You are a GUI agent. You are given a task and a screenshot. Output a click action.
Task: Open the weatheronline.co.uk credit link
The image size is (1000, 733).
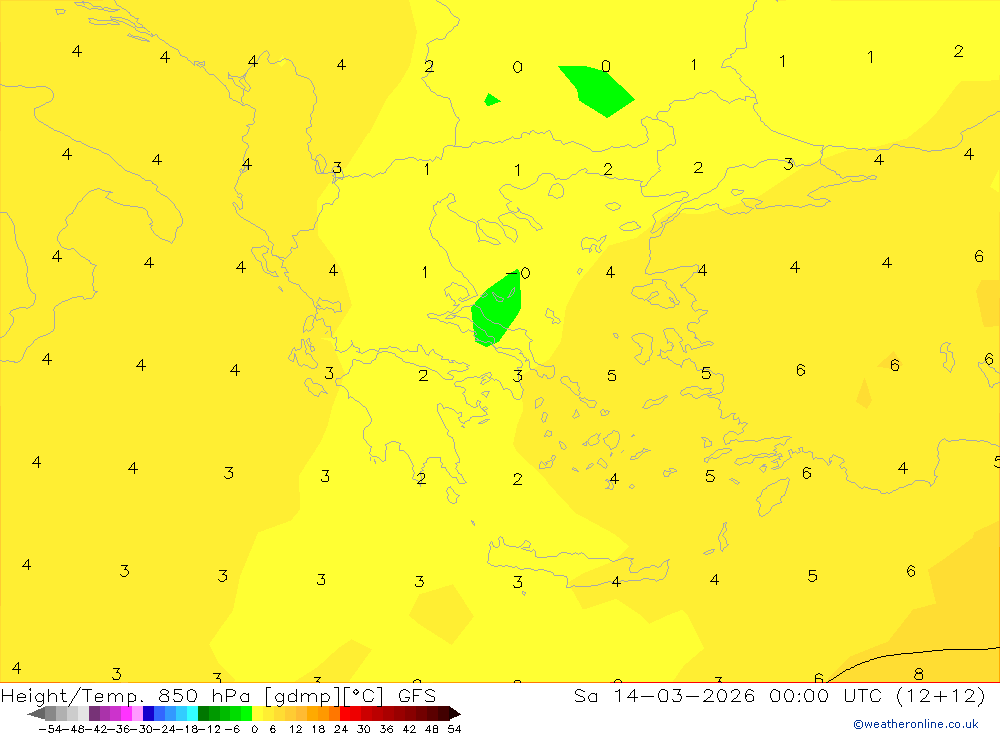point(916,724)
